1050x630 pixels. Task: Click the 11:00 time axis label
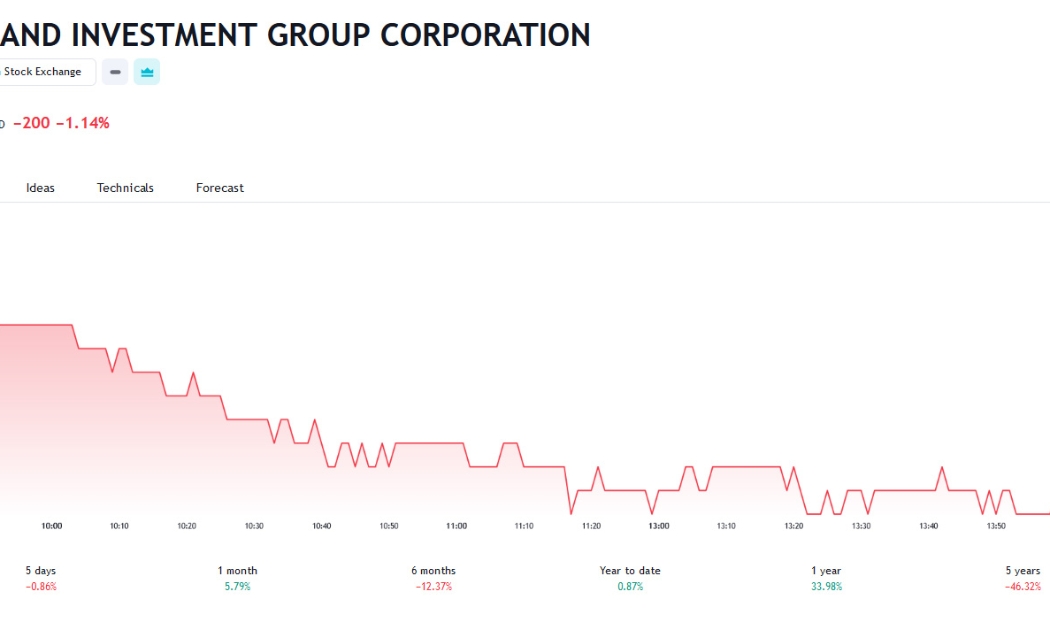pyautogui.click(x=457, y=526)
